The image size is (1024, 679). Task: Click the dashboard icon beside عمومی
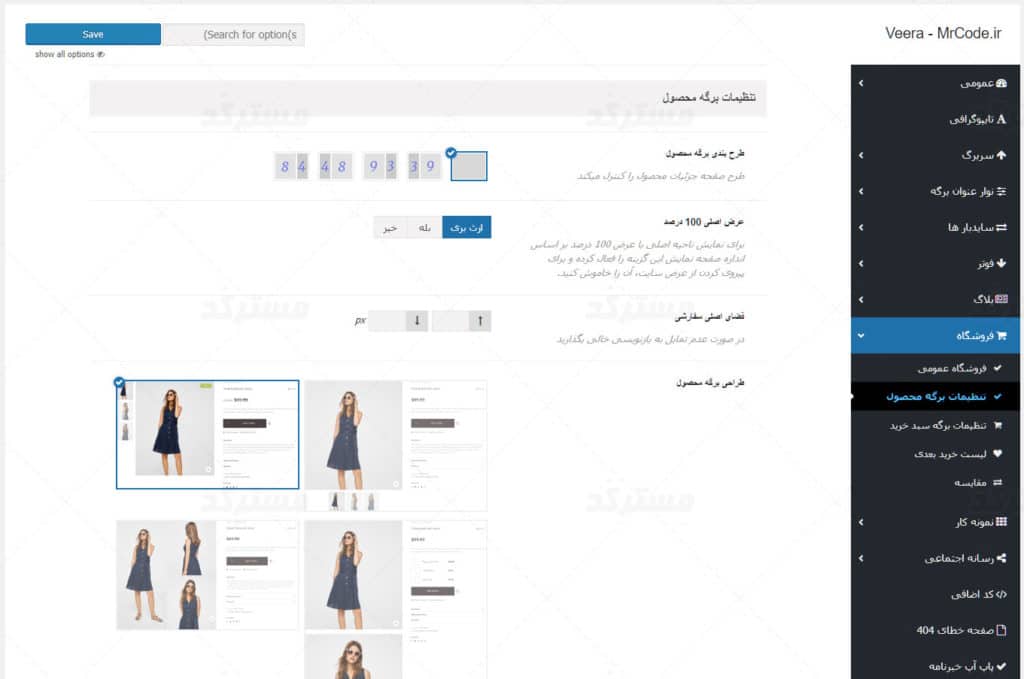(1001, 83)
